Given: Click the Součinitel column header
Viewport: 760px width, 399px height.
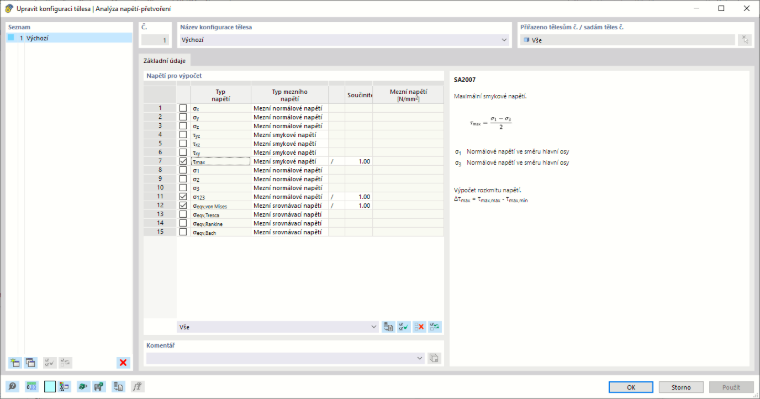Looking at the screenshot, I should click(359, 95).
